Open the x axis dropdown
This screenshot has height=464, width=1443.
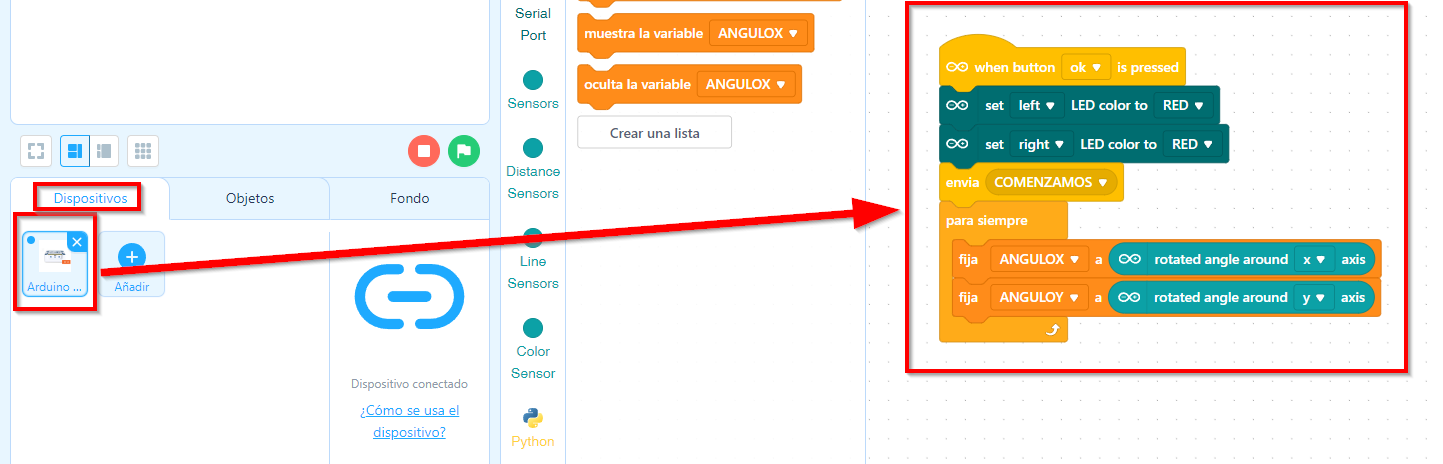(x=1313, y=259)
